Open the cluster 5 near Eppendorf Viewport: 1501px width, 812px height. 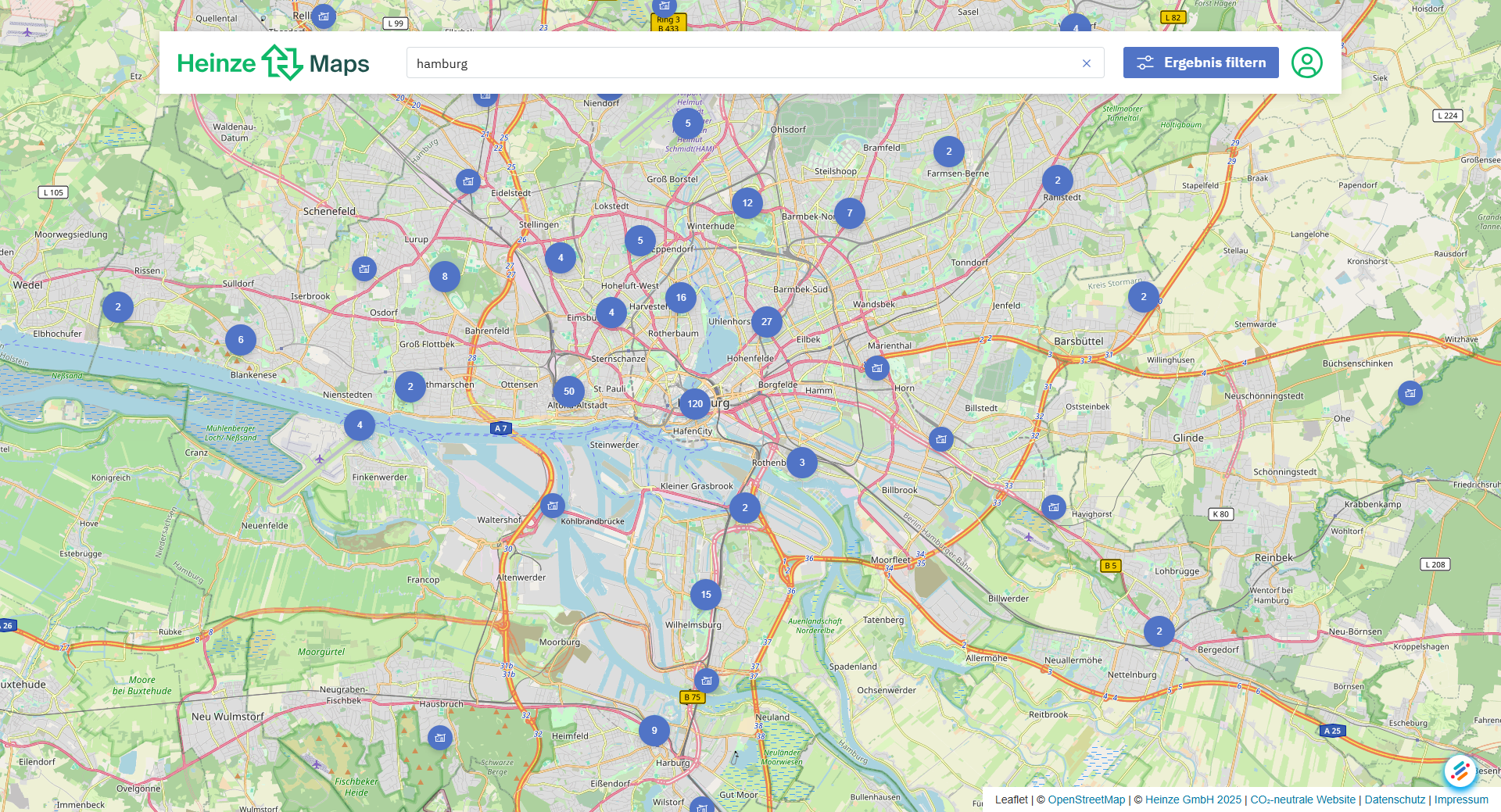point(640,241)
